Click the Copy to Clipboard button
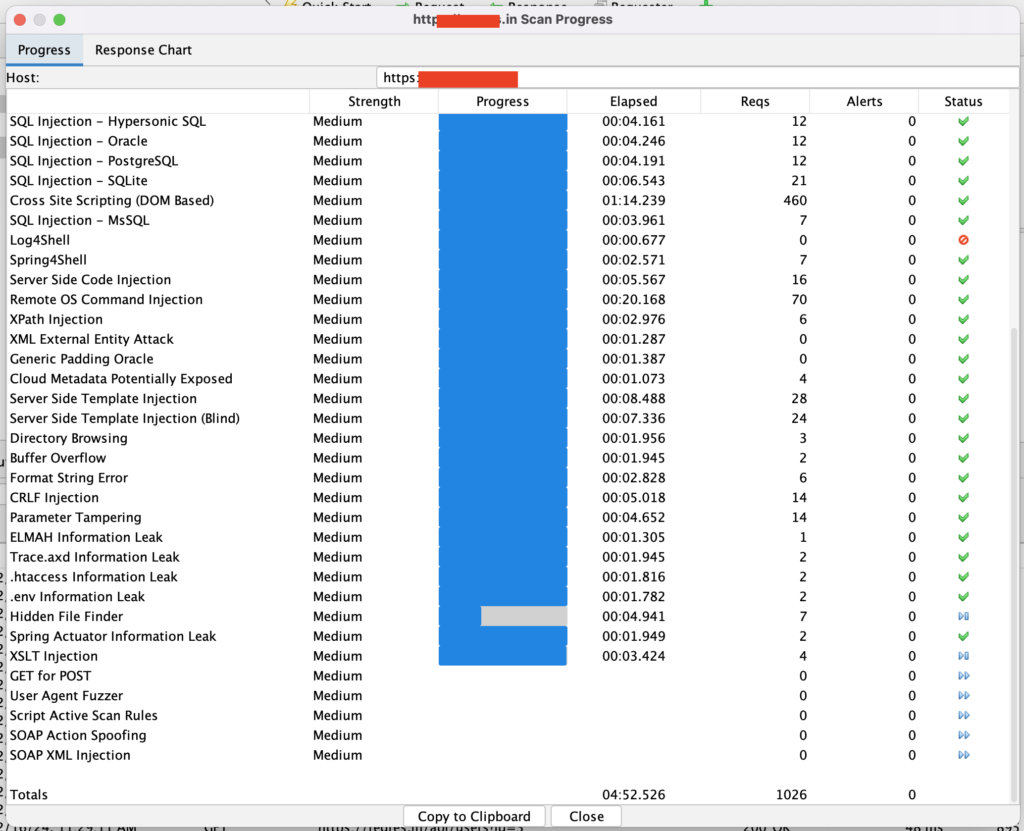 [474, 817]
